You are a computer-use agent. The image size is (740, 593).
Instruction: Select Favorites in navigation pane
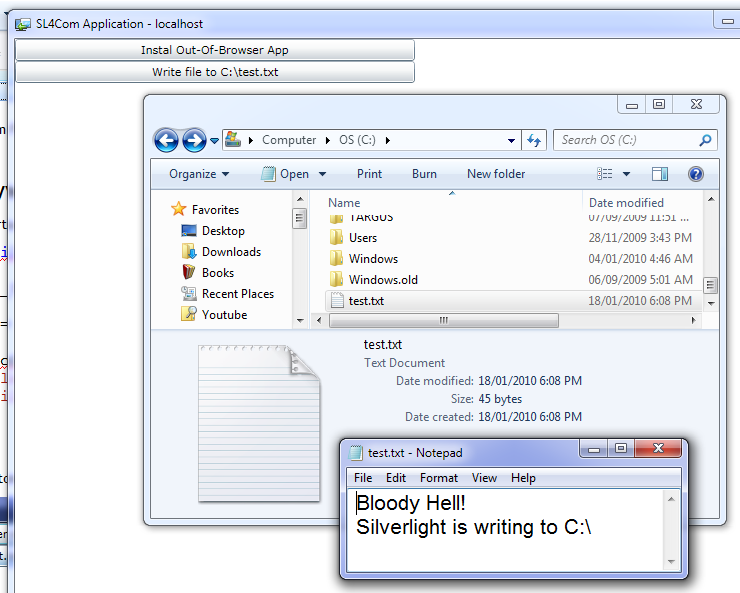(215, 209)
